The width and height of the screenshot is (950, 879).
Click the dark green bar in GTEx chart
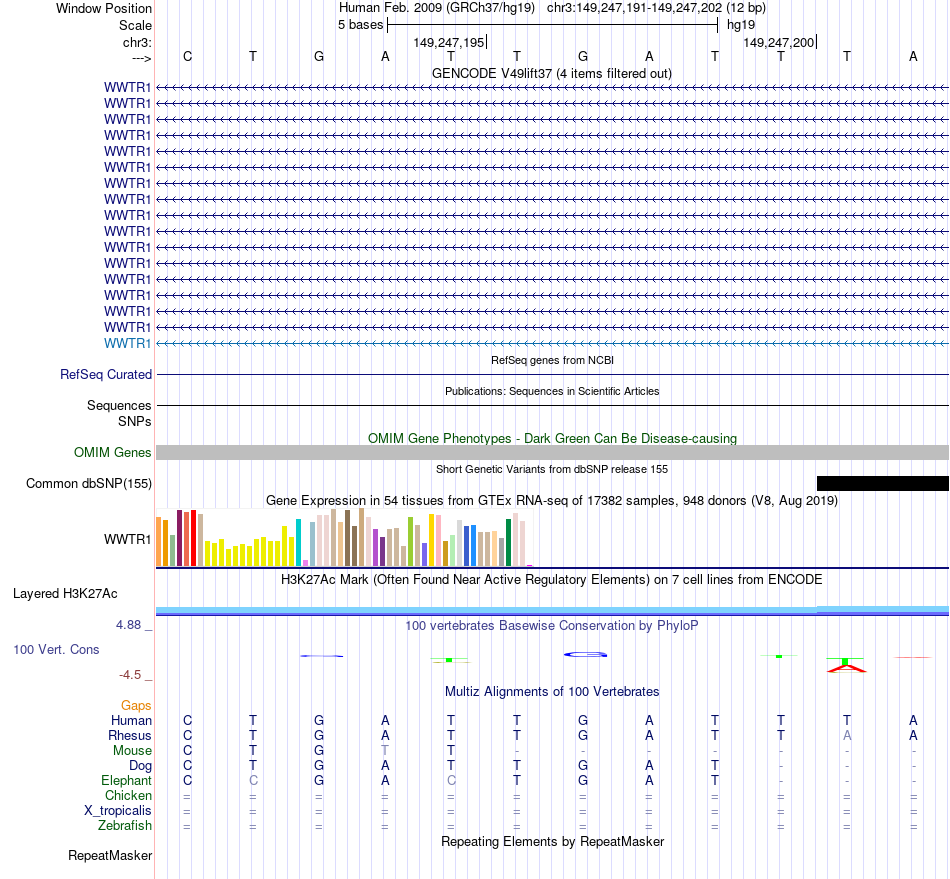508,543
